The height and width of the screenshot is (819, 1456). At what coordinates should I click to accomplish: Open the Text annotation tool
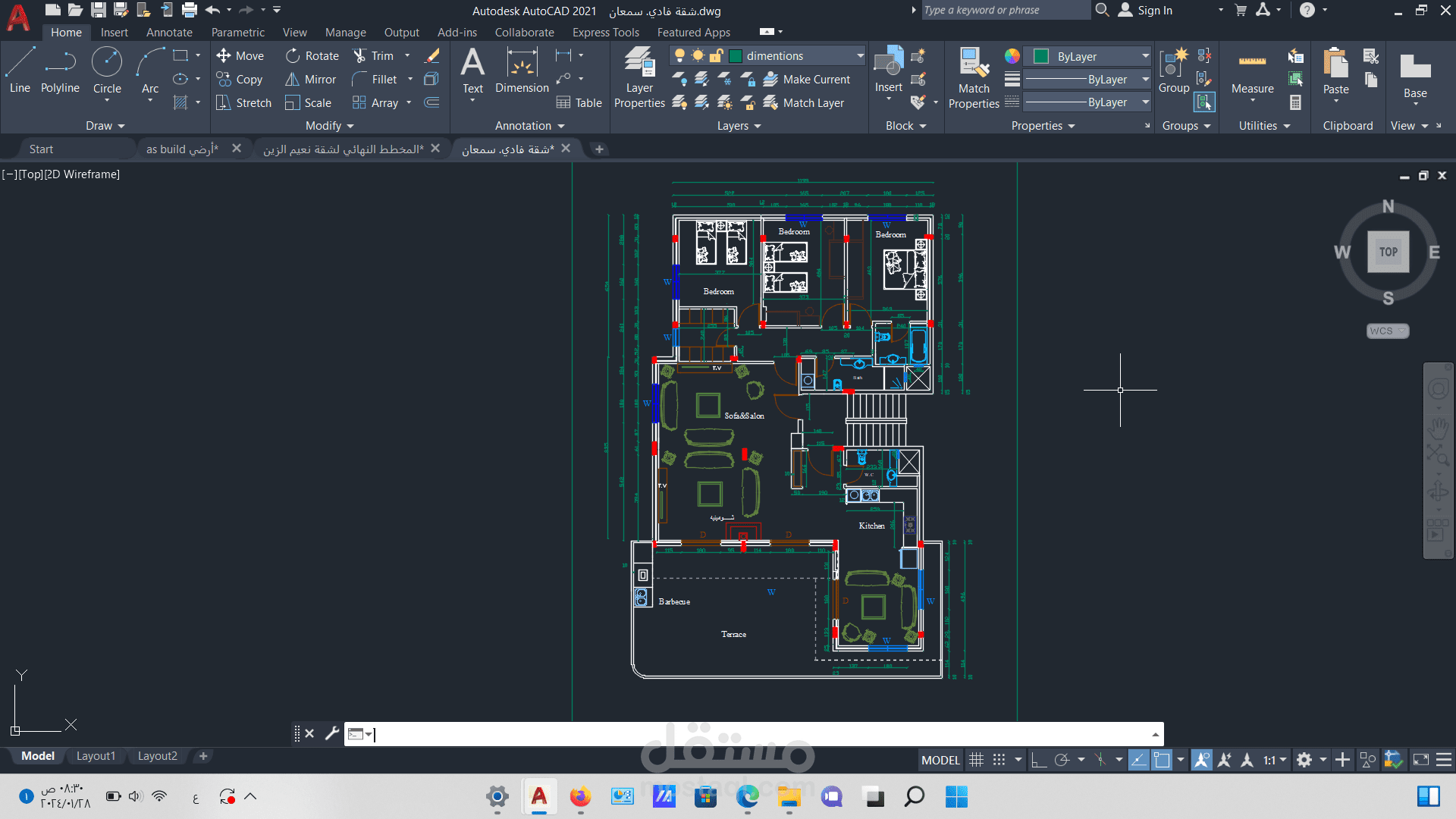coord(472,70)
